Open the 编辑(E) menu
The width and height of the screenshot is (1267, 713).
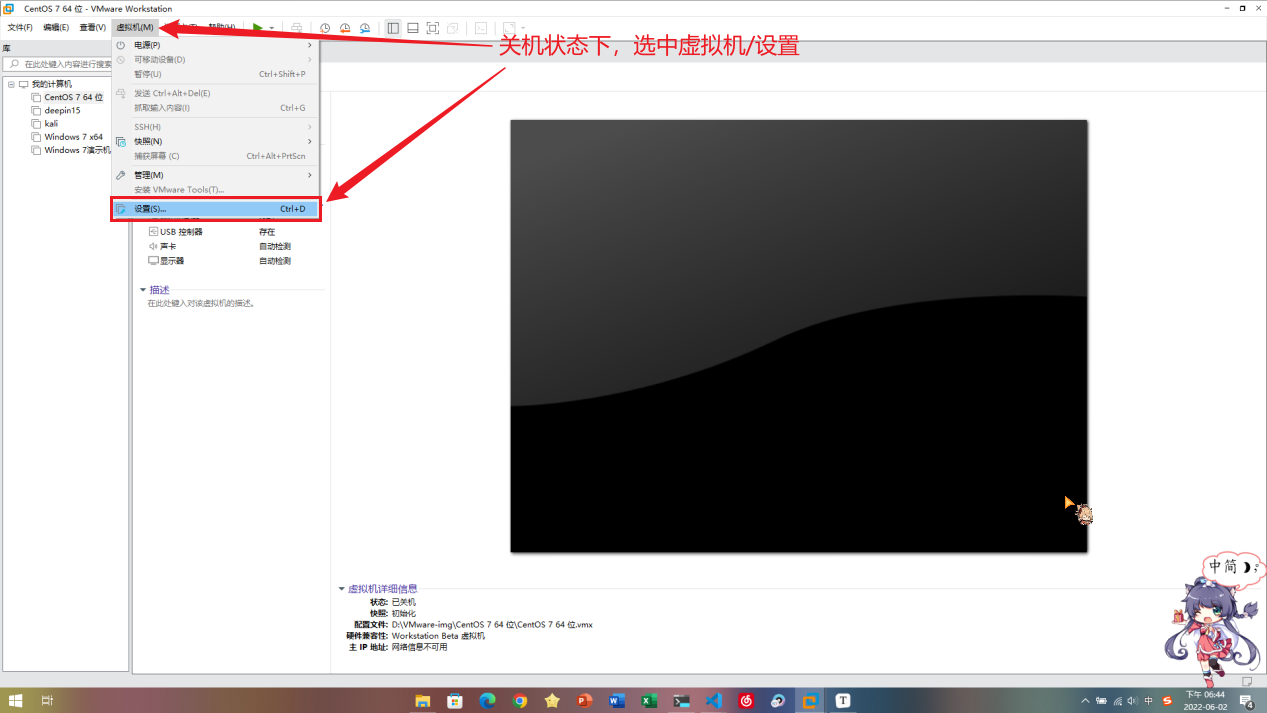[x=56, y=27]
